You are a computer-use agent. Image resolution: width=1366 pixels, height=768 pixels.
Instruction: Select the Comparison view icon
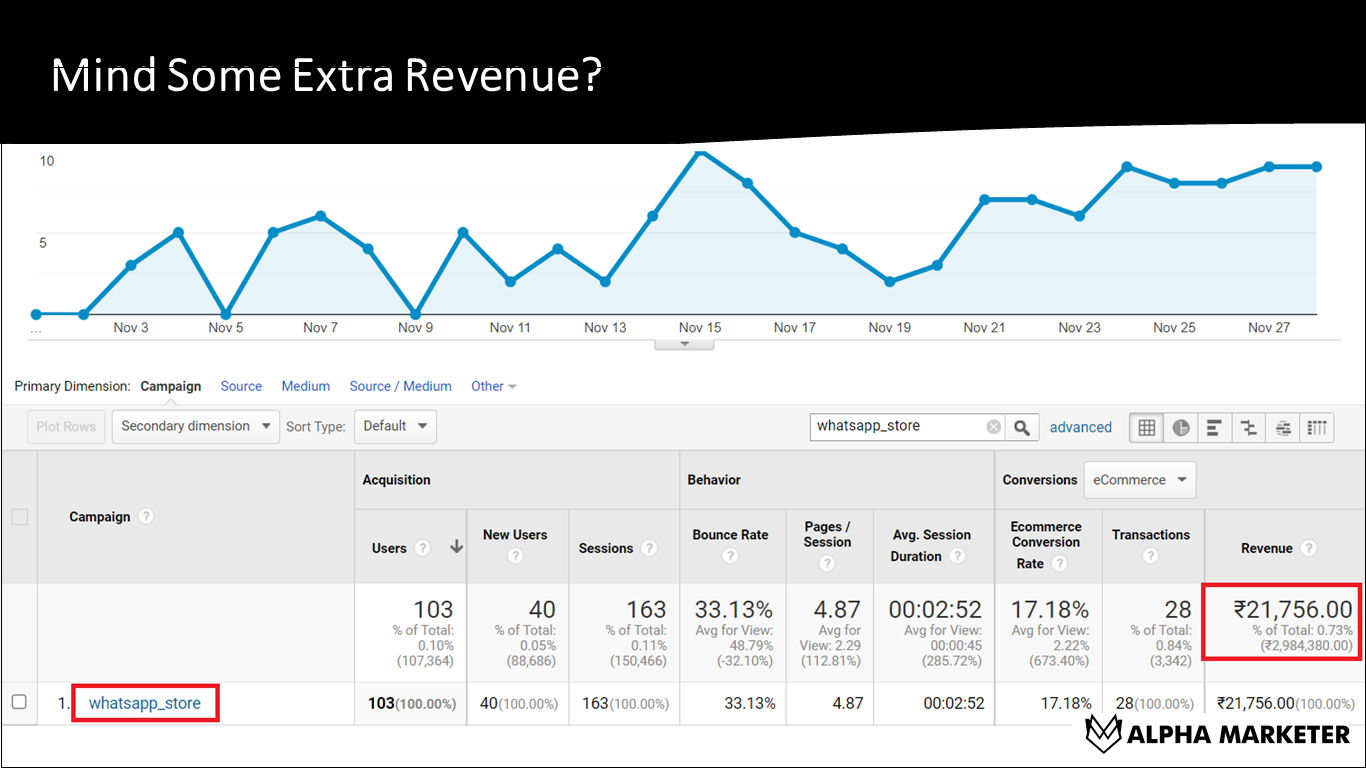coord(1249,427)
